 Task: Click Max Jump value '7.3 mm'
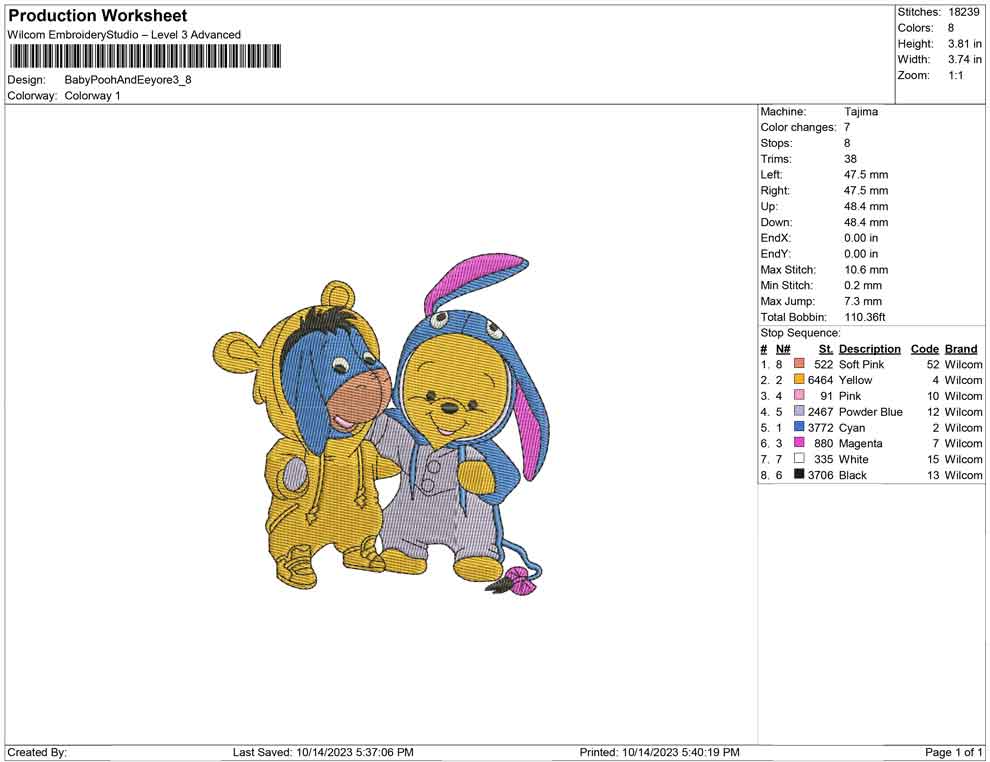click(x=863, y=301)
